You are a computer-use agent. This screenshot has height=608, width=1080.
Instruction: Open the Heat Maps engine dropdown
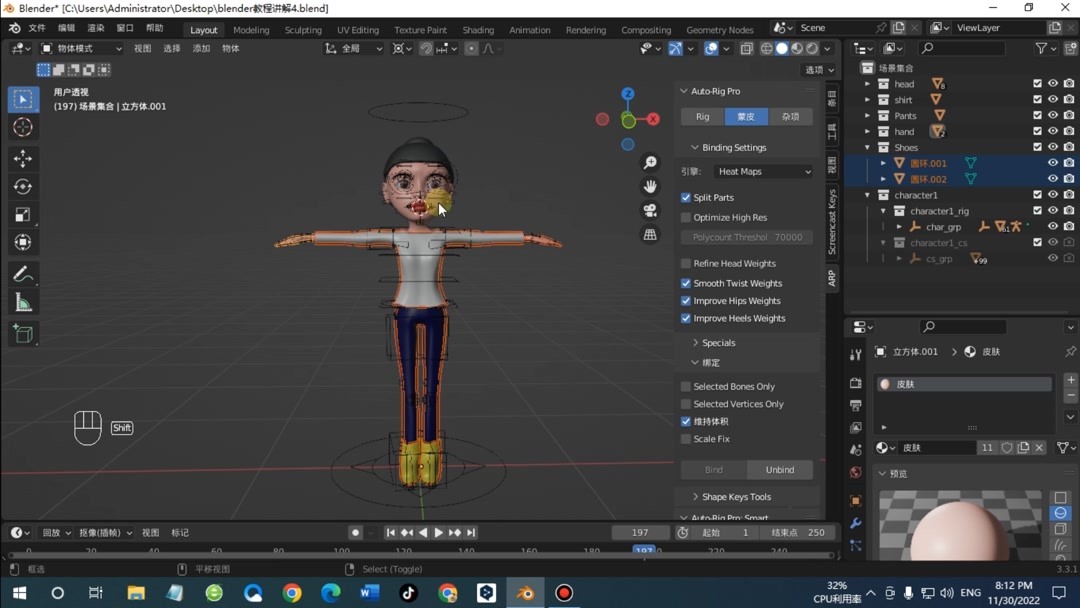coord(763,170)
